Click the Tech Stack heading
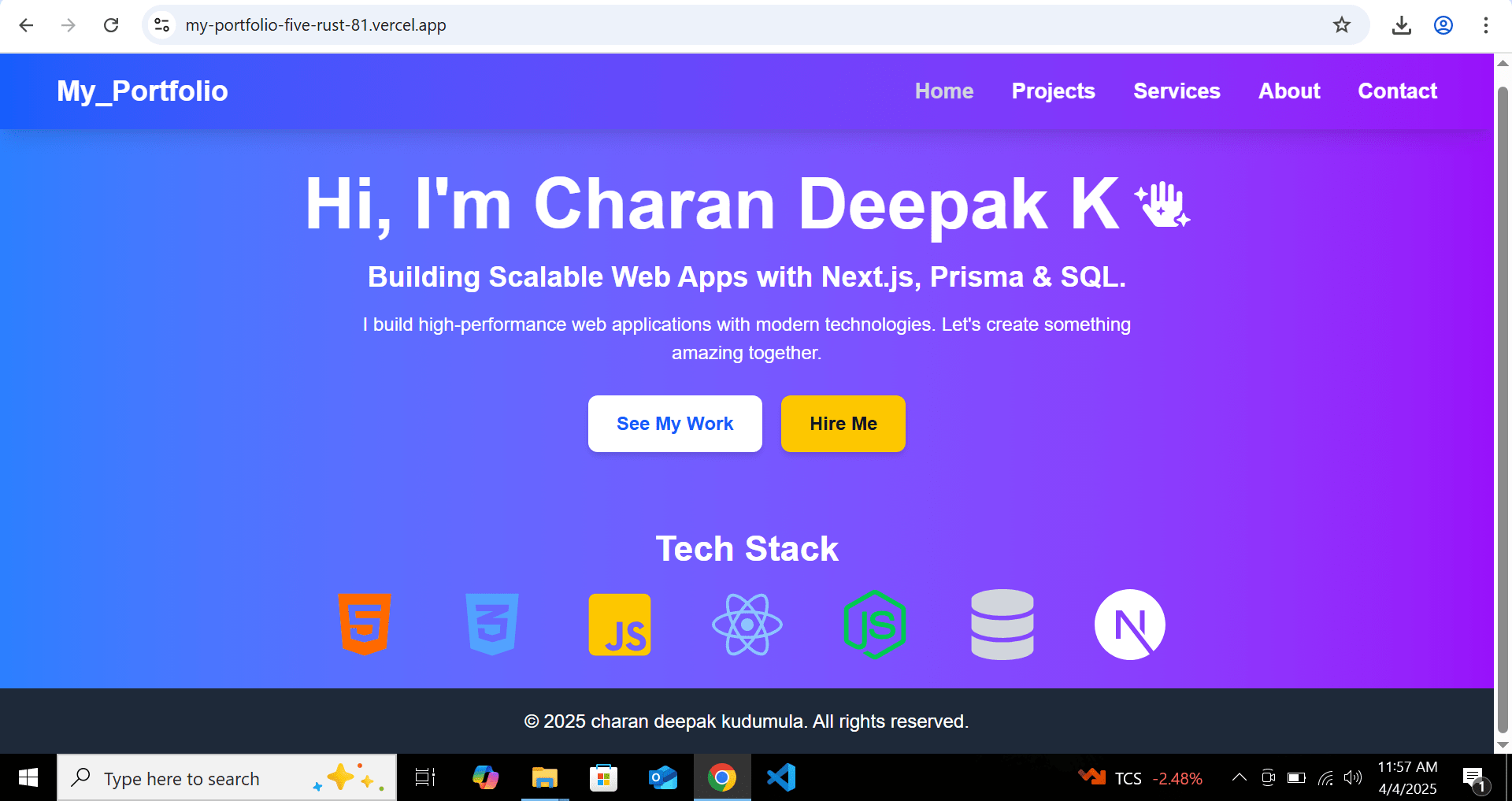 tap(747, 549)
